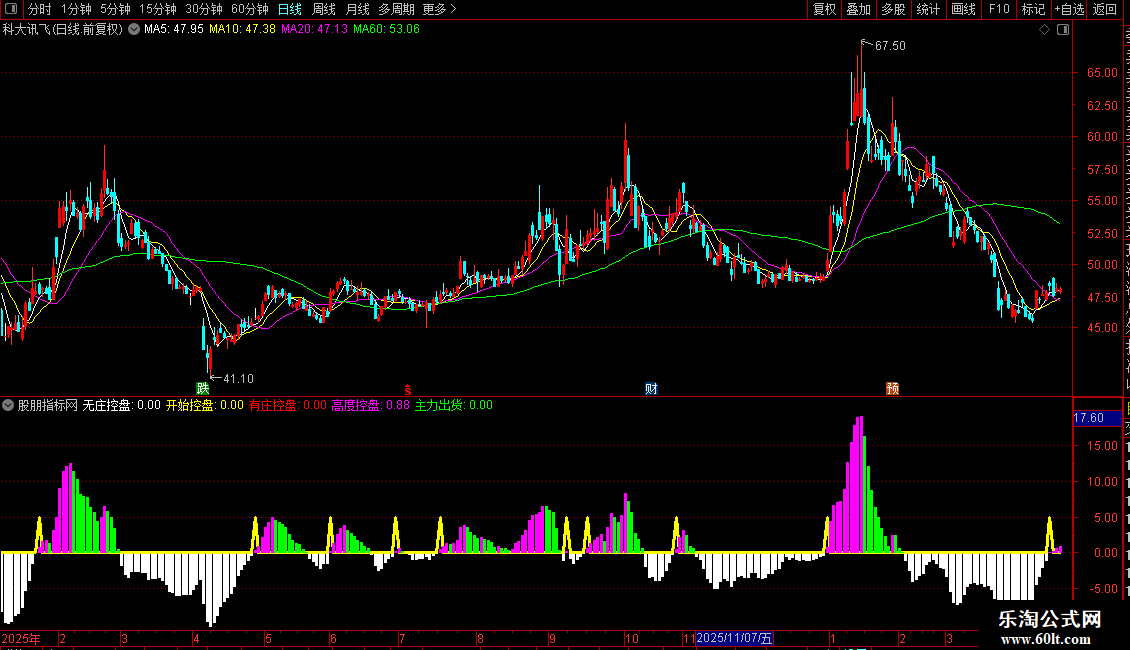Click the 41.10 low price label
This screenshot has width=1130, height=650.
pyautogui.click(x=238, y=378)
